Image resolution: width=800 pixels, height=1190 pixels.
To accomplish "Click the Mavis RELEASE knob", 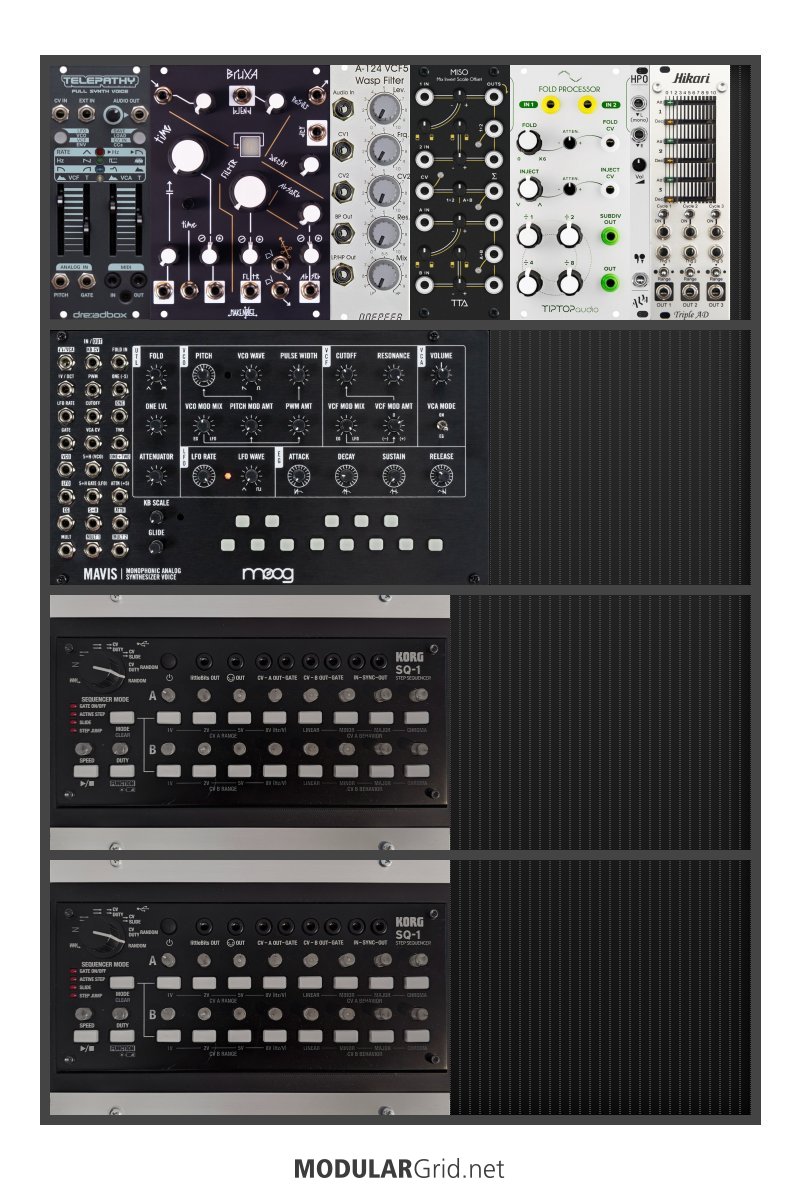I will [441, 476].
